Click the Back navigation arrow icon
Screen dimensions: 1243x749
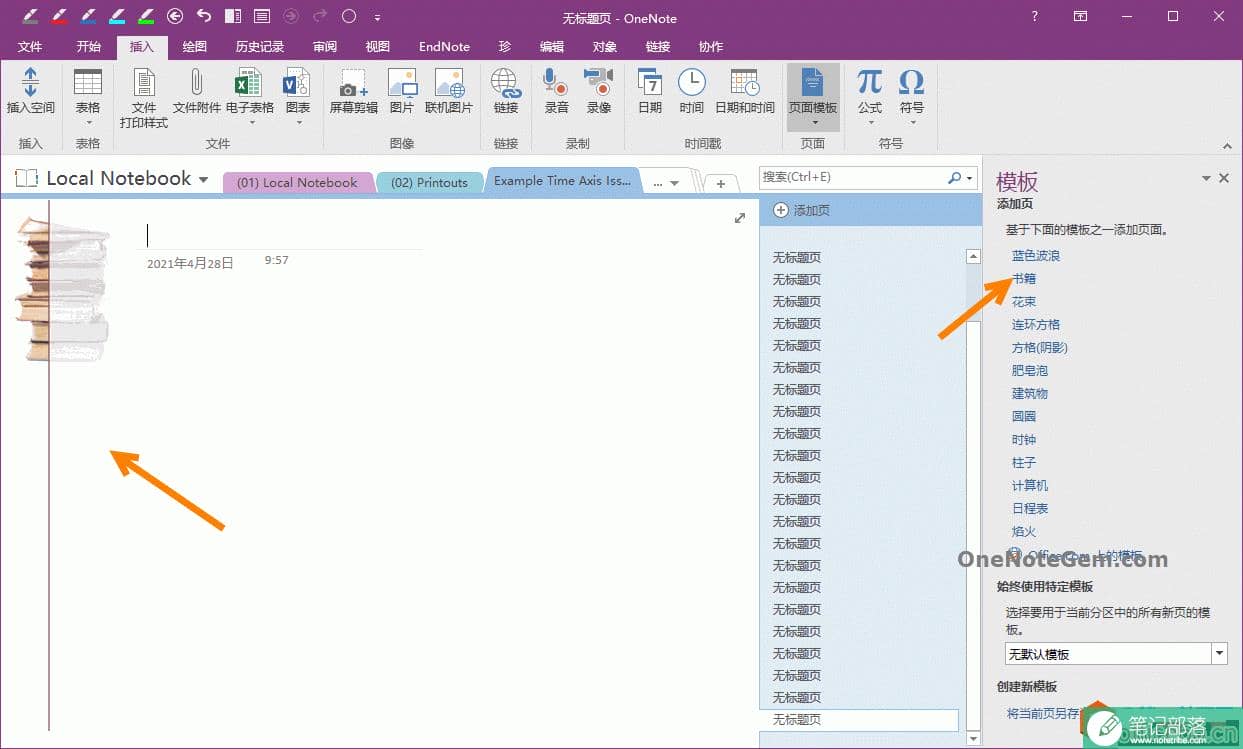[175, 16]
